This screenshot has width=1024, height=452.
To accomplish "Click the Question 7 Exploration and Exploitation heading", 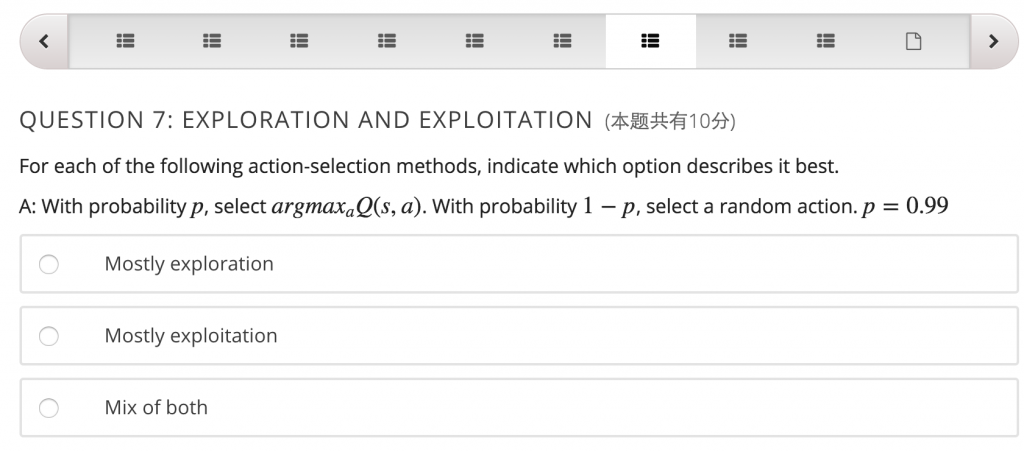I will (306, 121).
